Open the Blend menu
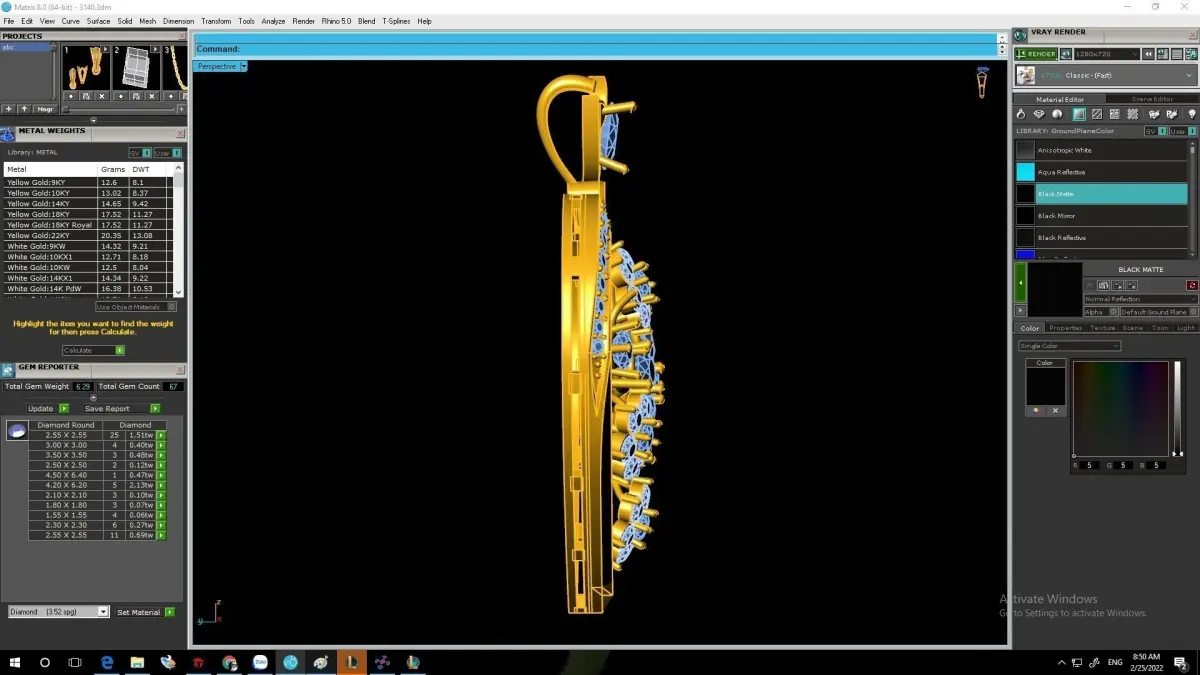 click(366, 21)
